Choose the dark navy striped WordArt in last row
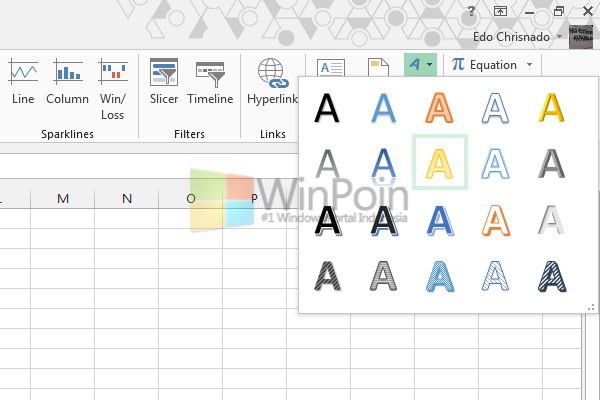The width and height of the screenshot is (600, 400). coord(552,276)
